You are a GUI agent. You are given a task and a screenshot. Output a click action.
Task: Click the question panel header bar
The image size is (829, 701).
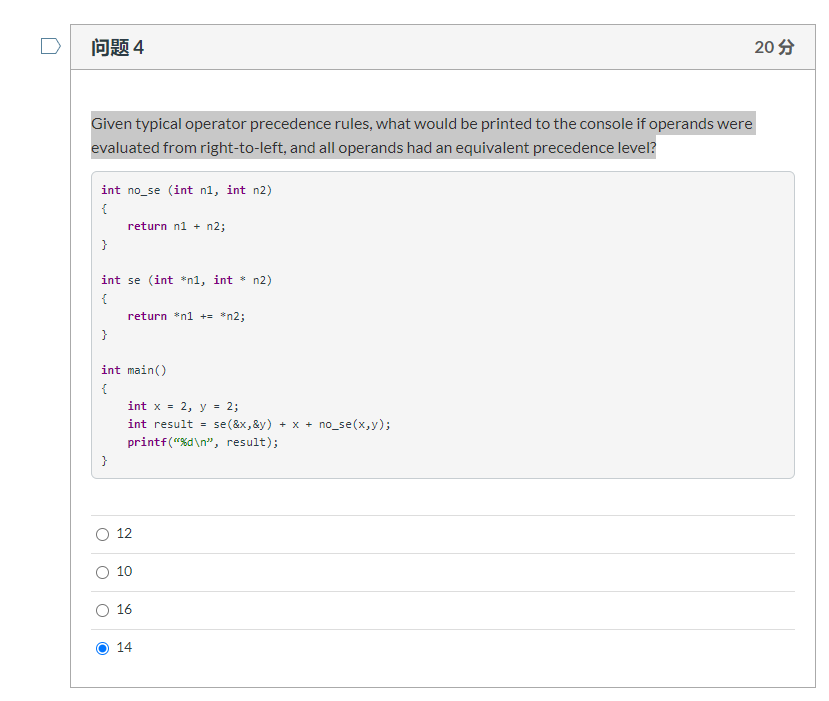pyautogui.click(x=440, y=46)
